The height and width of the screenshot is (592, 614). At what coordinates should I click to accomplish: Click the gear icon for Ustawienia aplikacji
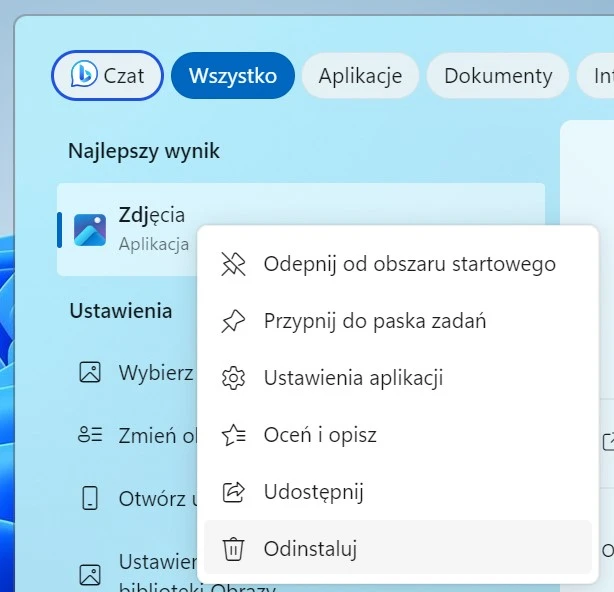(x=233, y=378)
